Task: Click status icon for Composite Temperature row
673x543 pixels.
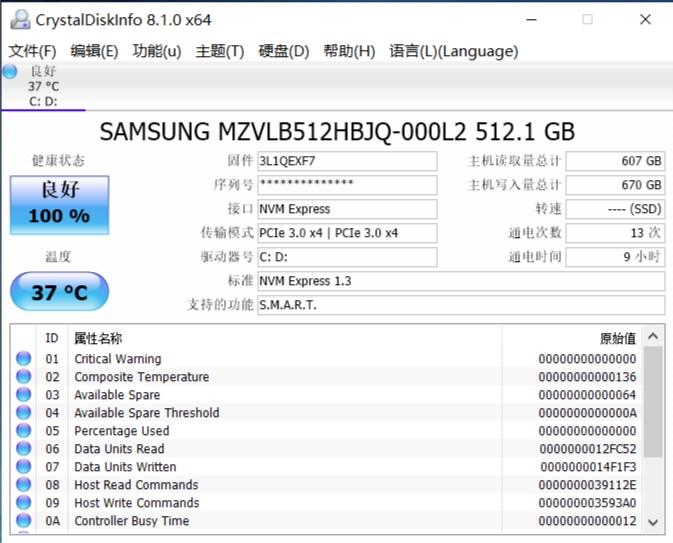Action: 24,376
